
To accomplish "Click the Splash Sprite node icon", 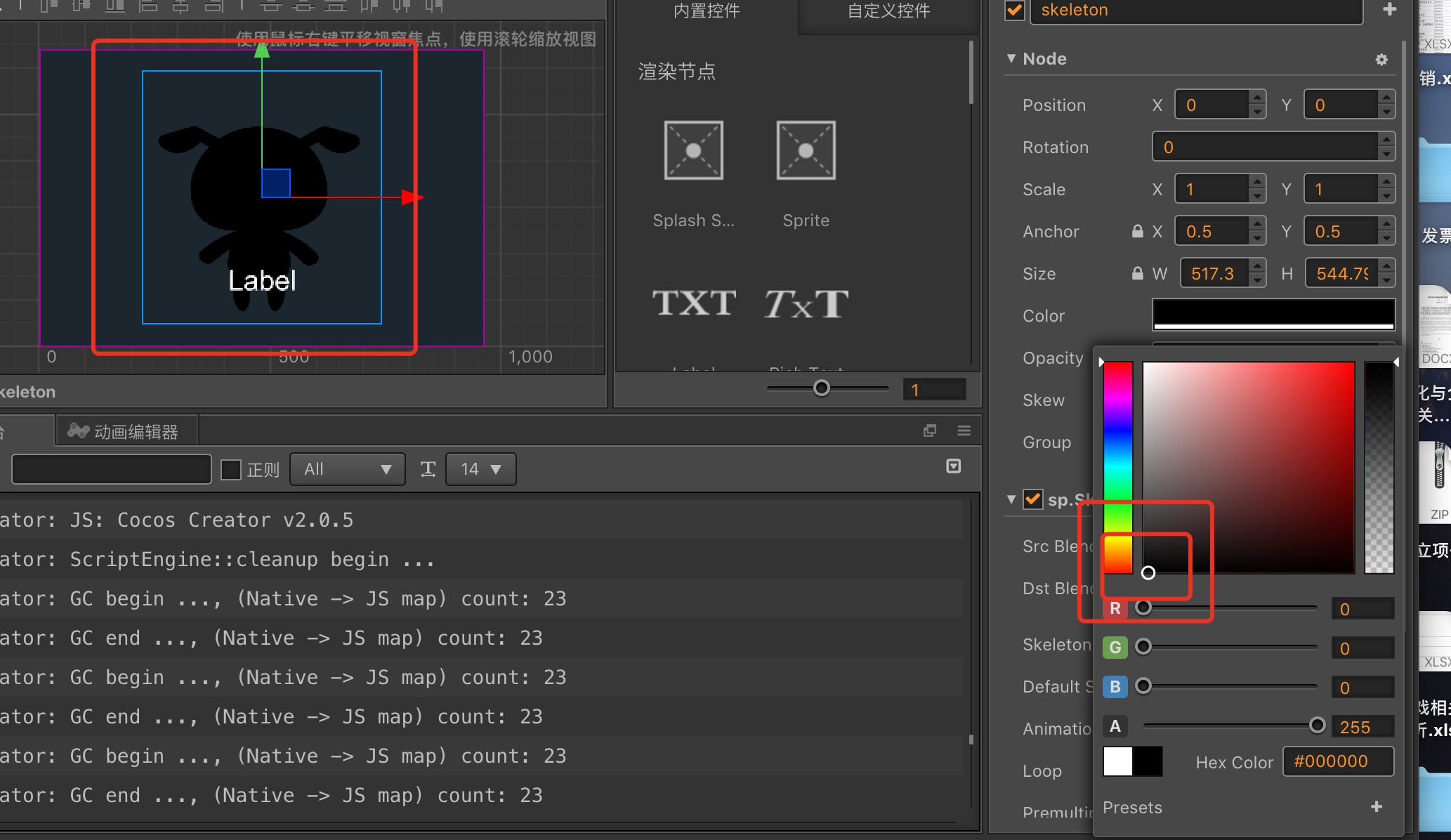I will 693,150.
